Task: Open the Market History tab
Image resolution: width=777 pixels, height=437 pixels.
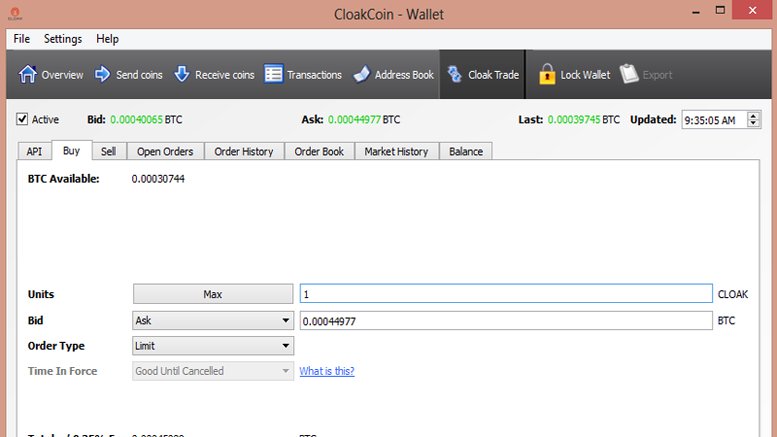Action: (396, 152)
